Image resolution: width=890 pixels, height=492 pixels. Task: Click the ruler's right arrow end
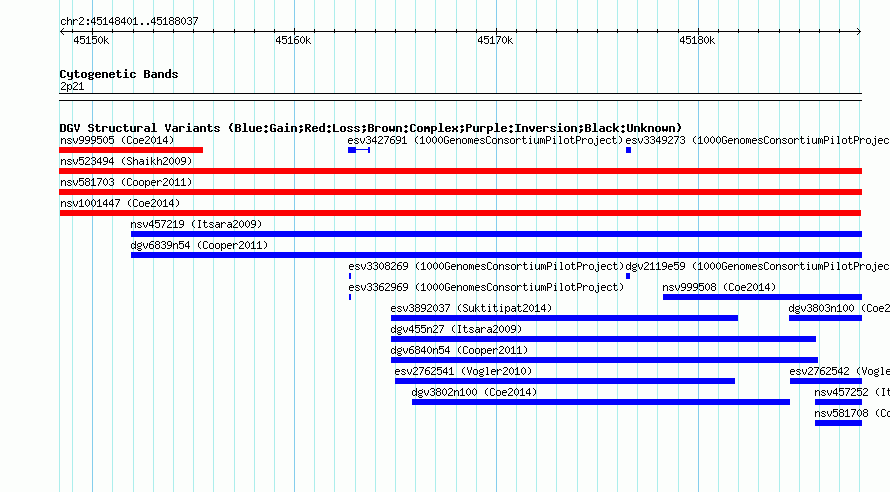pos(859,31)
